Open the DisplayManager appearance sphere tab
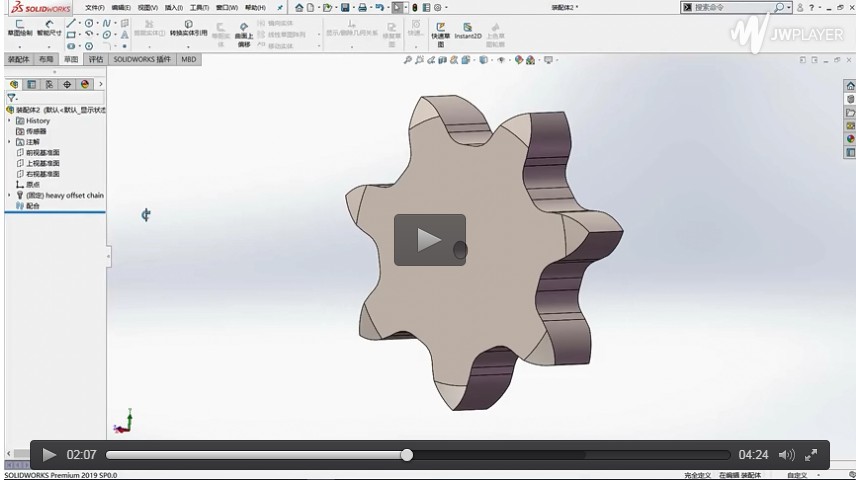 click(85, 85)
